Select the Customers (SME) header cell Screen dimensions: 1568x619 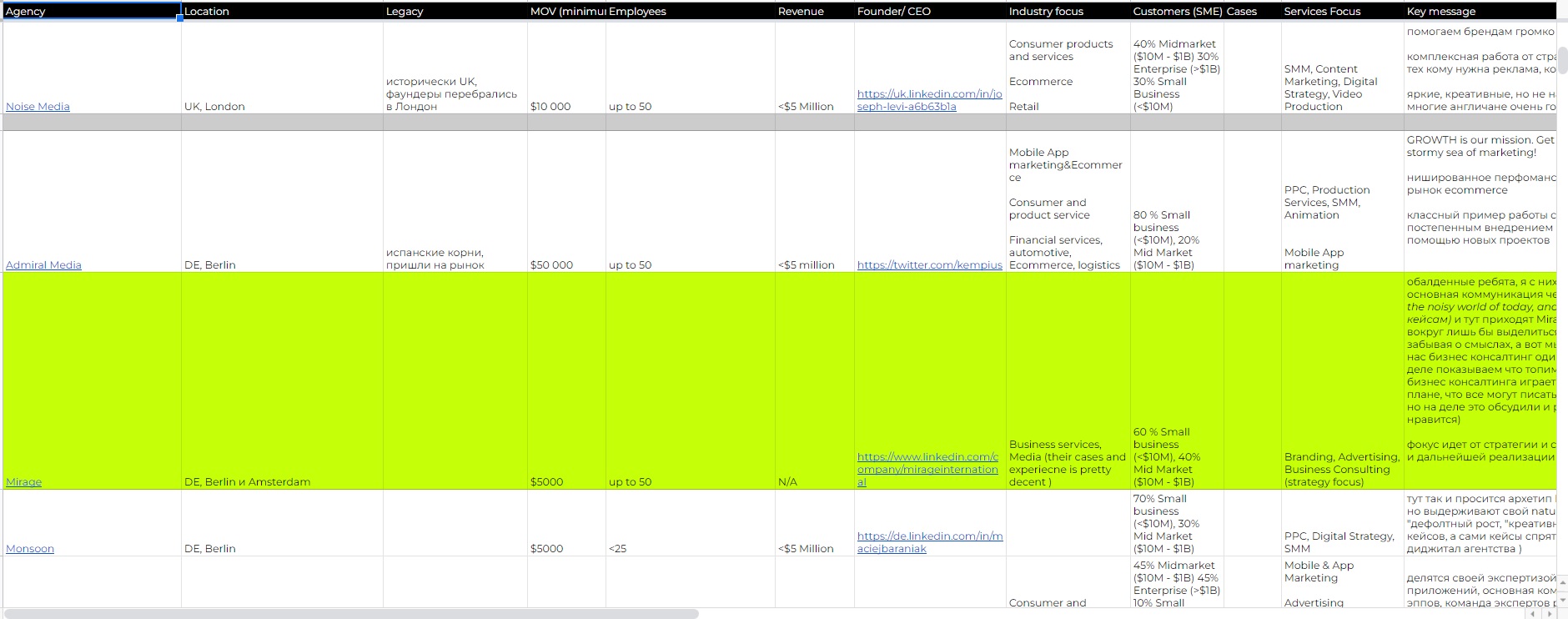tap(1178, 12)
